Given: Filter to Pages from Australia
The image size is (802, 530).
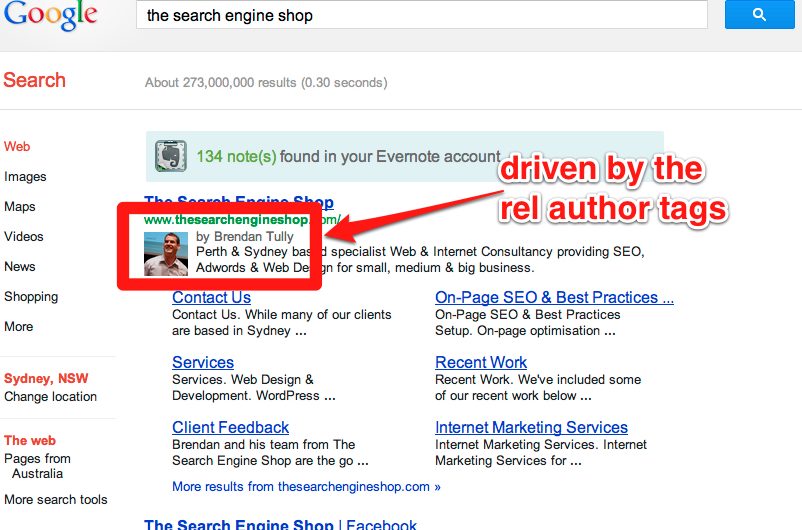Looking at the screenshot, I should (x=37, y=466).
